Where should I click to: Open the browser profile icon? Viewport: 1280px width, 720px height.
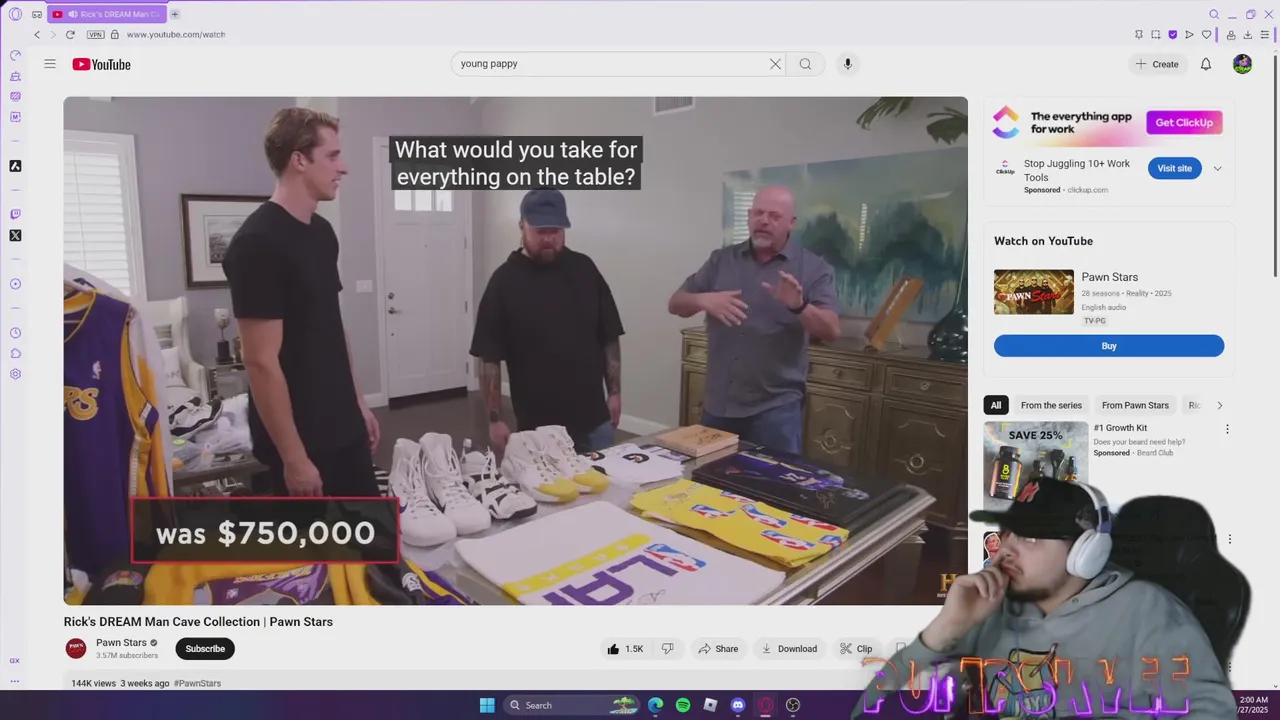tap(1229, 34)
